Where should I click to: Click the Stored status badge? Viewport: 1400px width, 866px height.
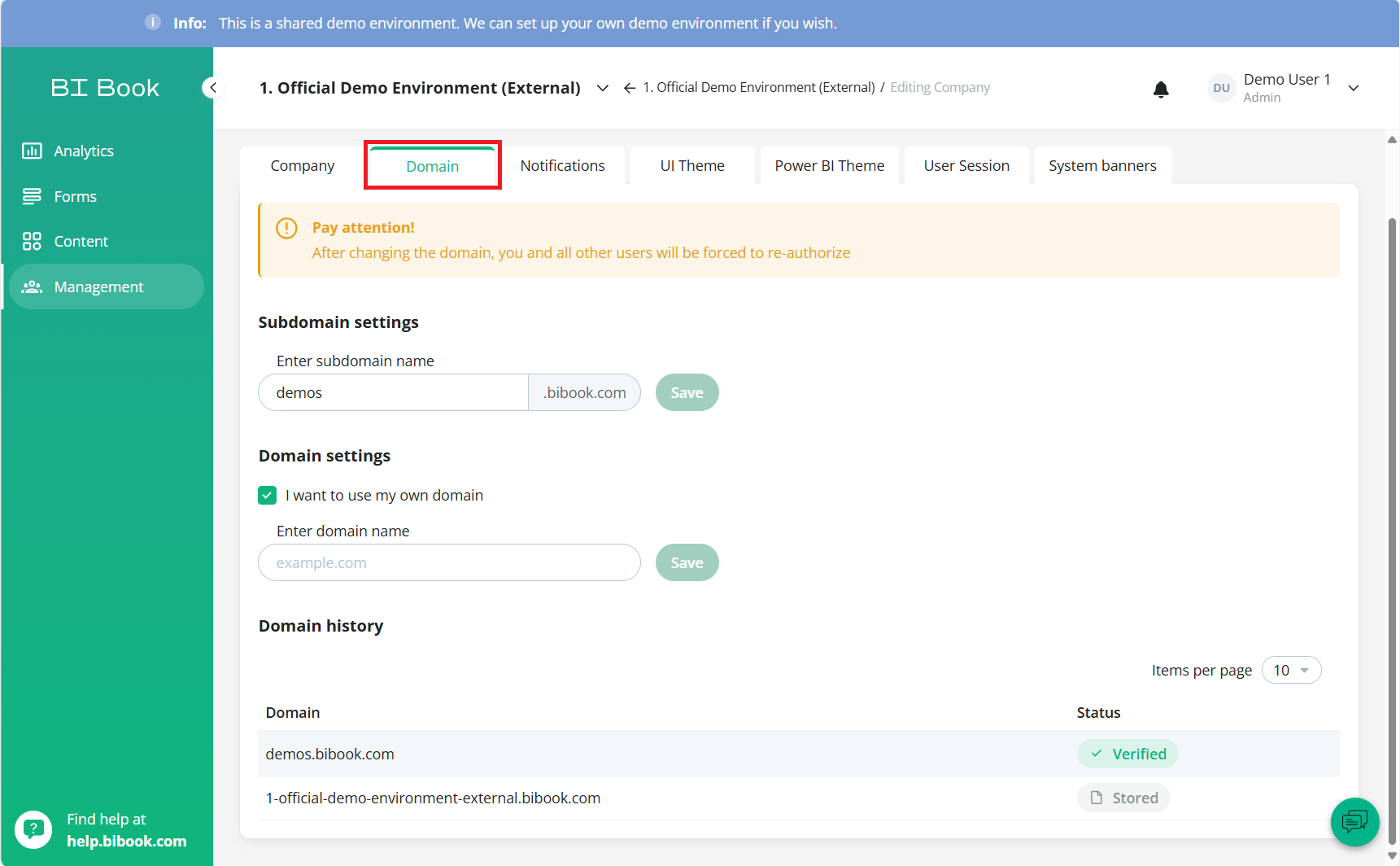pyautogui.click(x=1123, y=798)
